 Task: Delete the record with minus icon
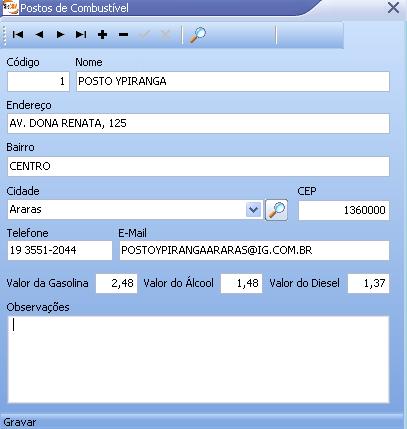(123, 34)
